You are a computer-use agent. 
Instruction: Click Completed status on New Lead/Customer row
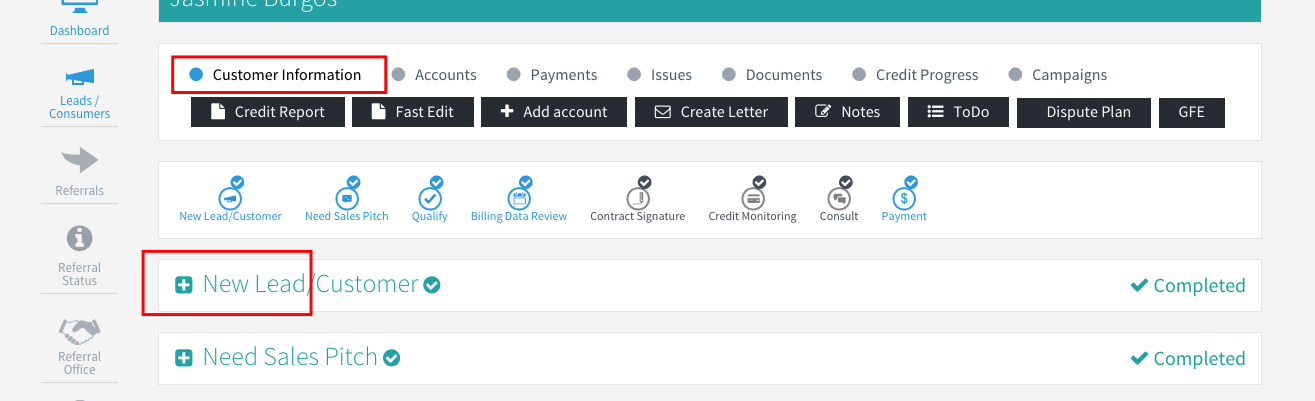(x=1188, y=286)
